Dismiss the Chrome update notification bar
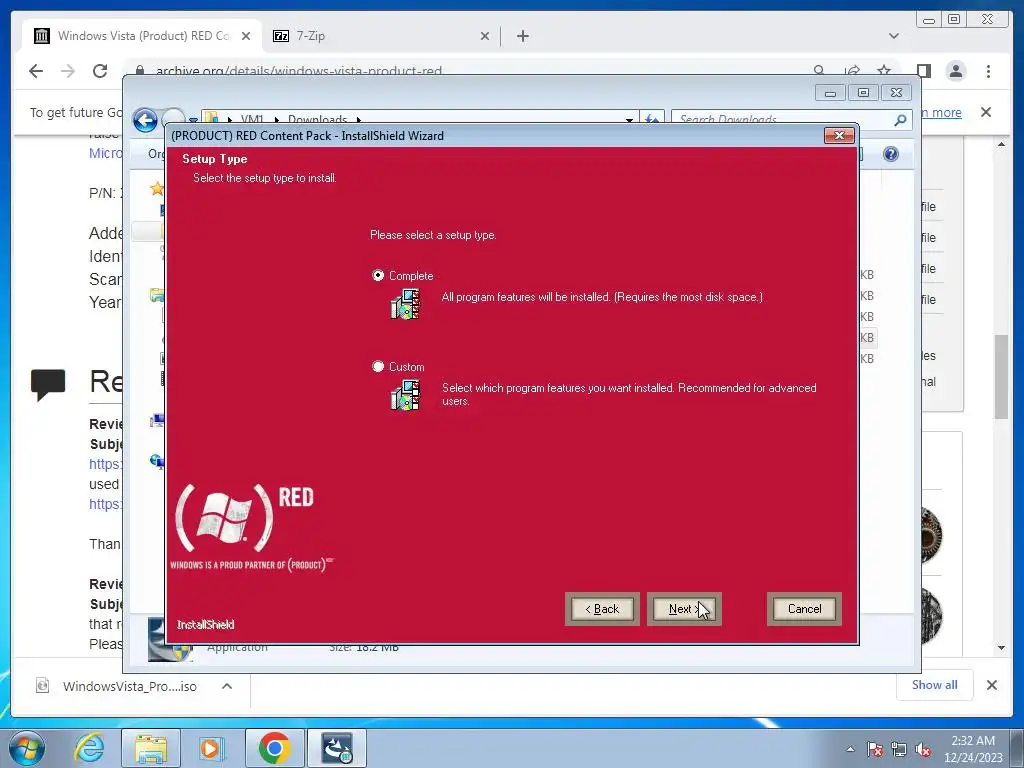 pos(986,112)
